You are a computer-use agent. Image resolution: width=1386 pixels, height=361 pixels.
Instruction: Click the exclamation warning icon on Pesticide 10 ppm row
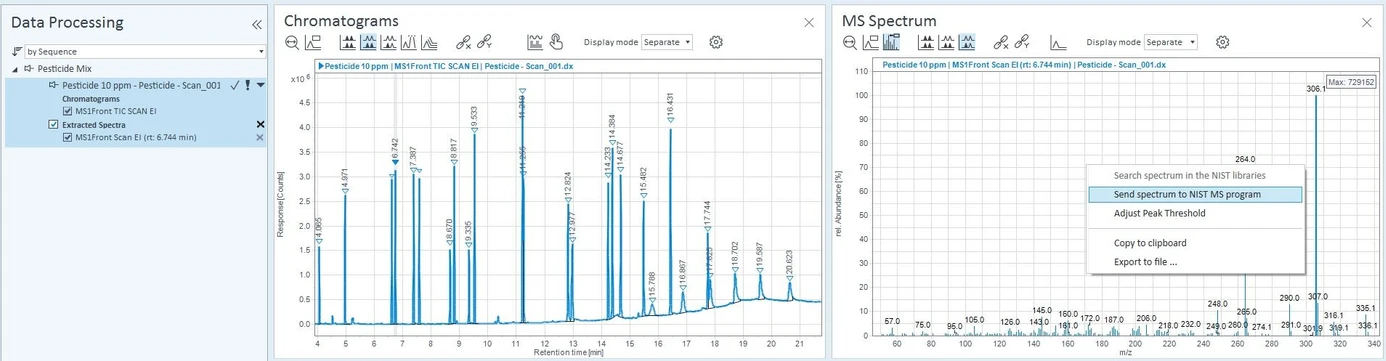pyautogui.click(x=247, y=85)
